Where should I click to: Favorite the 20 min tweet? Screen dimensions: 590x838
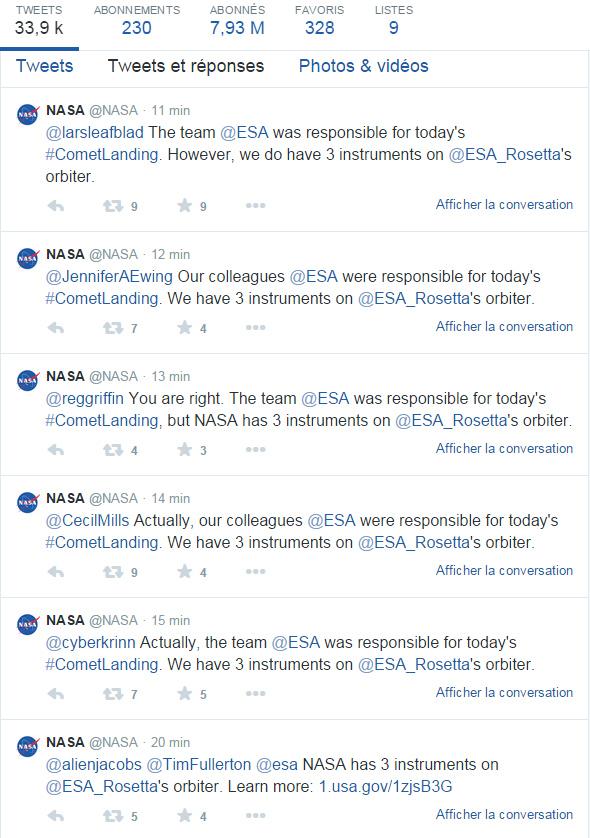point(184,815)
